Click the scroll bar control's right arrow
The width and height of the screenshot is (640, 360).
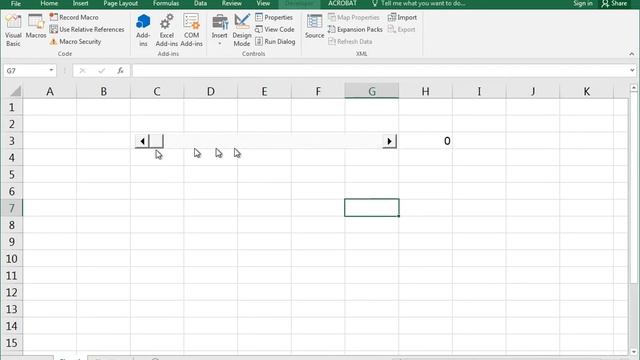coord(389,141)
